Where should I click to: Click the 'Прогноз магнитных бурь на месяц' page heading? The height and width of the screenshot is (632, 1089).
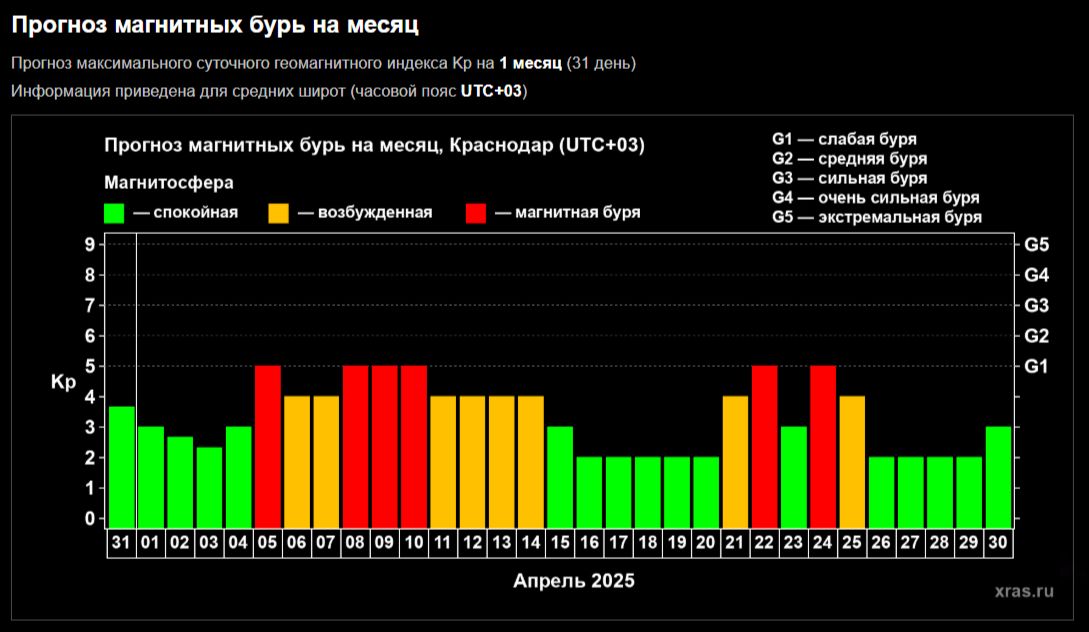215,22
